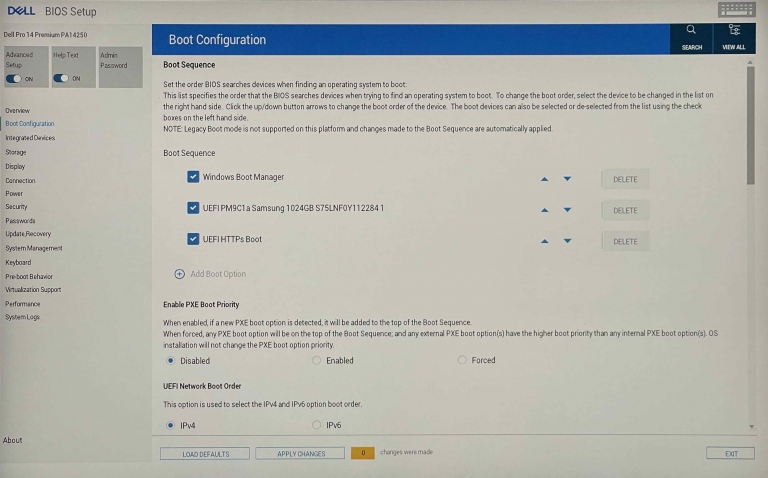Open System Management section
The image size is (768, 478).
(x=34, y=248)
